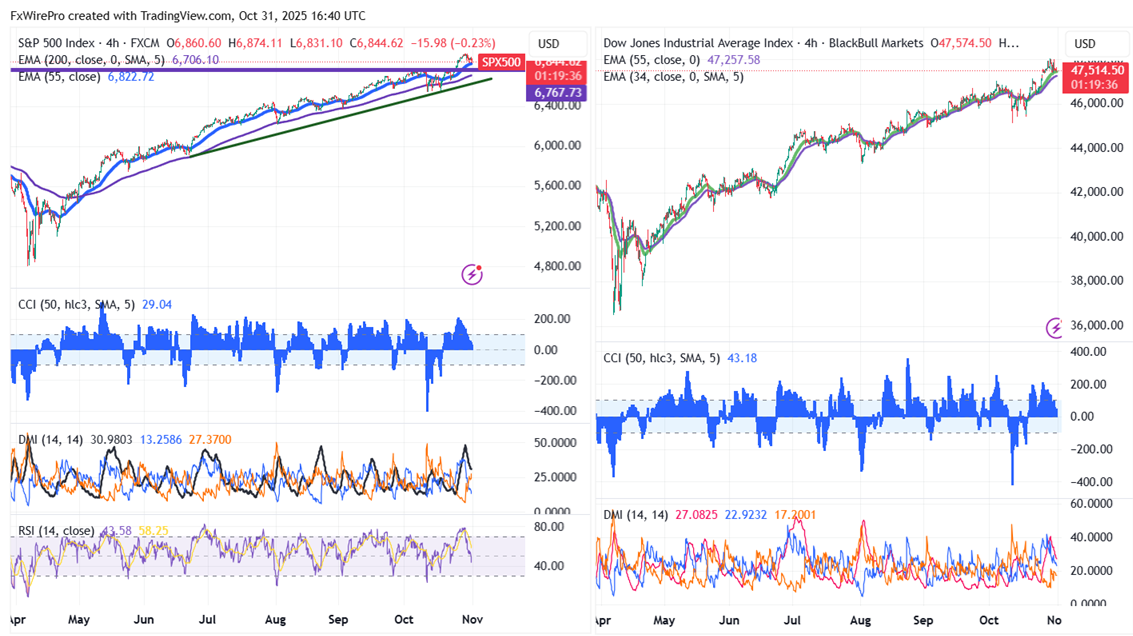Viewport: 1133px width, 636px height.
Task: Click the lightning icon on Dow Jones chart
Action: pyautogui.click(x=1054, y=328)
